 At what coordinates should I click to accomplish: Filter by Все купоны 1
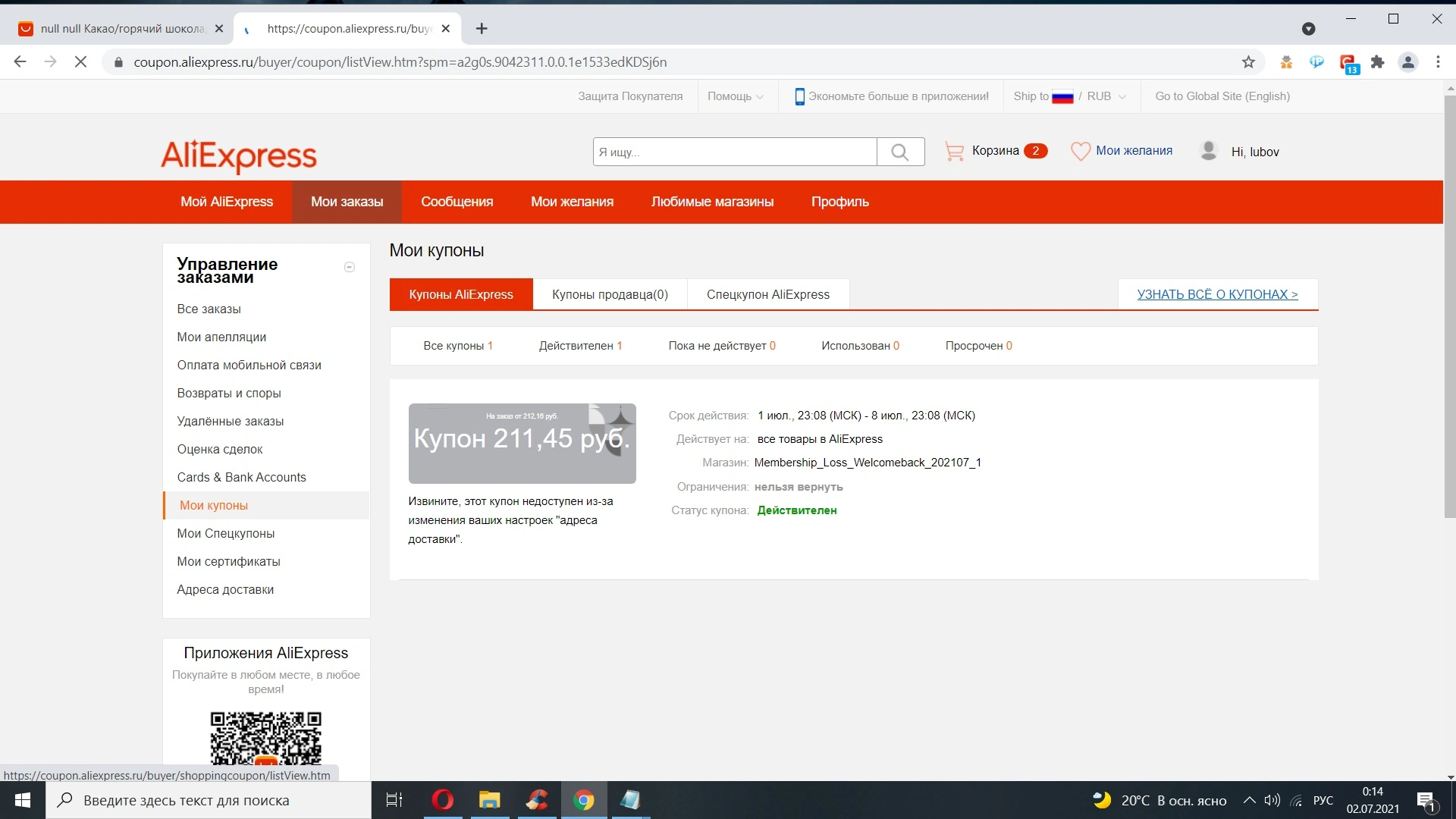[x=458, y=346]
